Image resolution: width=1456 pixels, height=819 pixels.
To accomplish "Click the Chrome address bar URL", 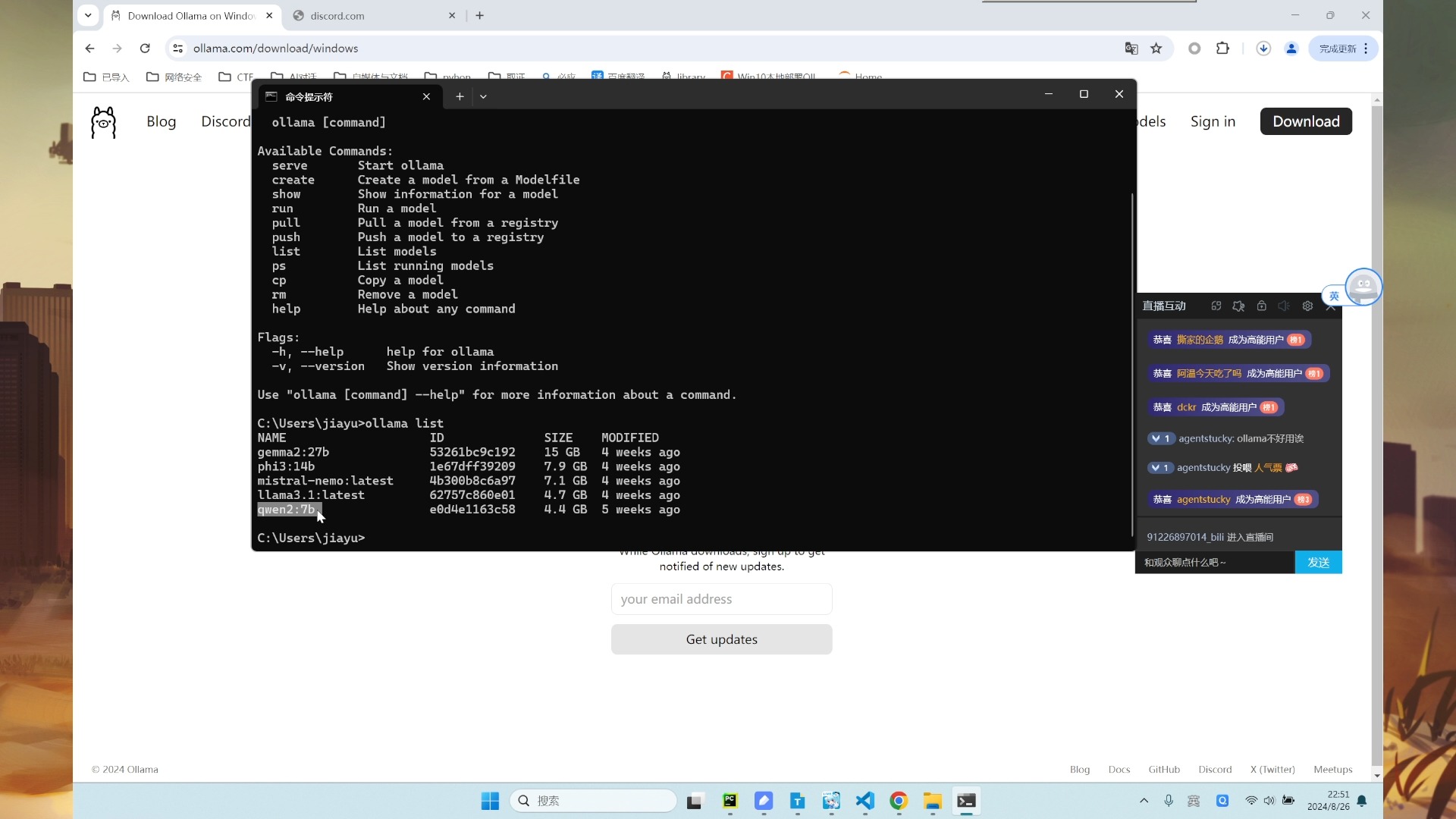I will (x=276, y=49).
